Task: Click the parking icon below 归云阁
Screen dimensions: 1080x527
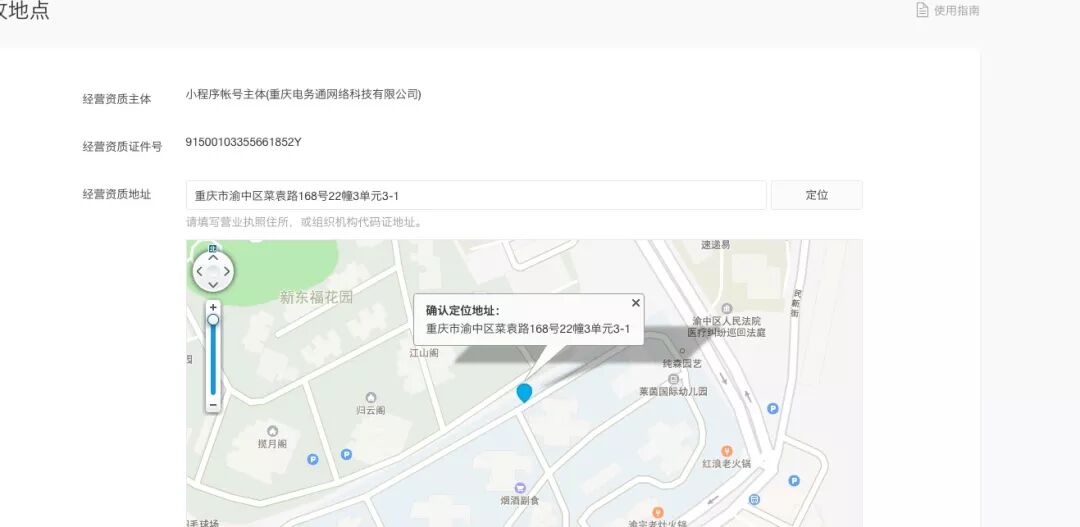Action: coord(346,455)
